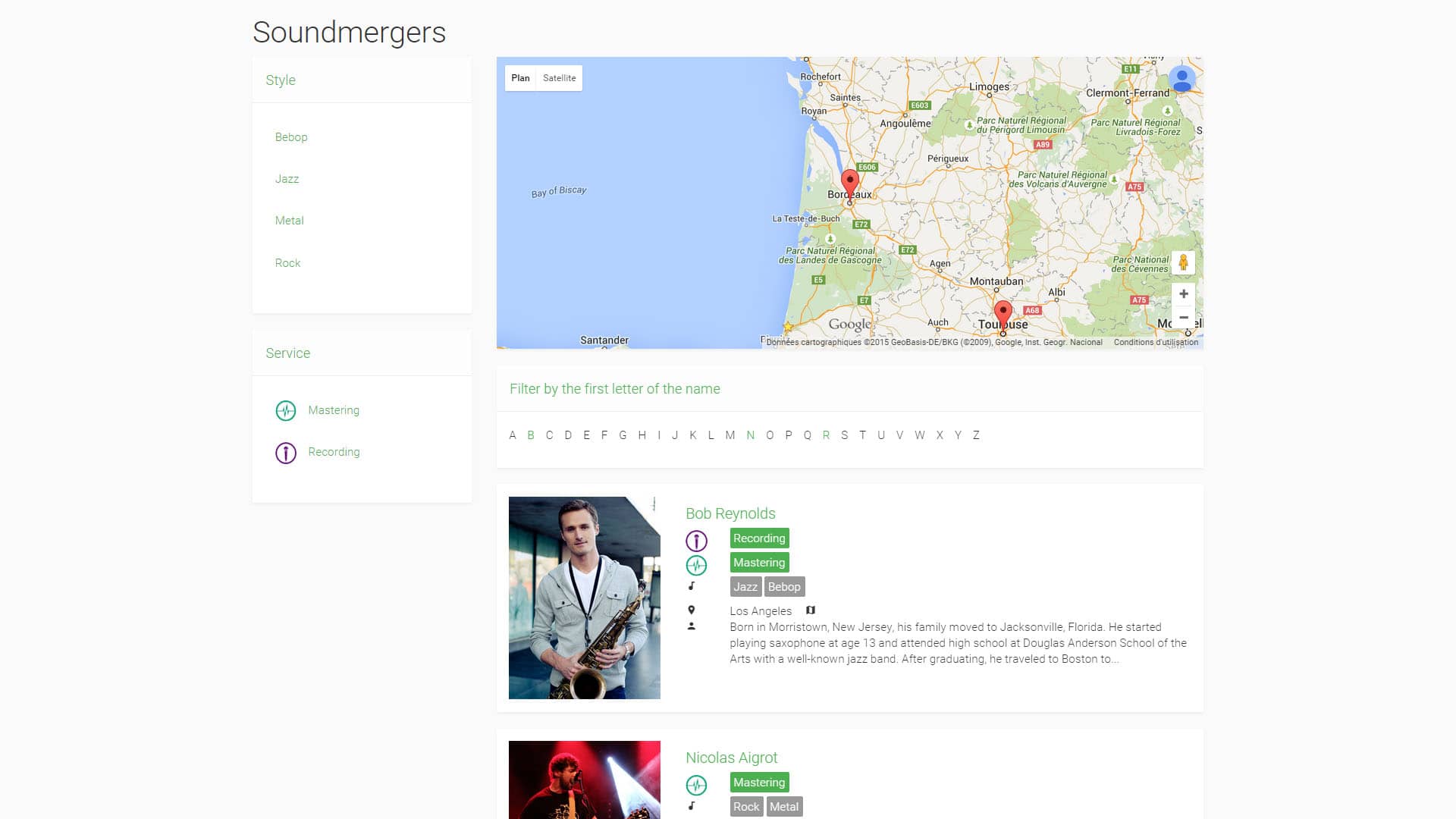Click the Recording microphone icon in Service panel
Screen dimensions: 1456x819
[x=285, y=453]
